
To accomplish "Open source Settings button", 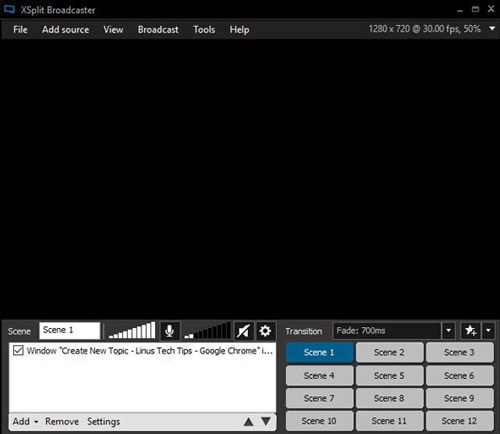I will pyautogui.click(x=104, y=422).
